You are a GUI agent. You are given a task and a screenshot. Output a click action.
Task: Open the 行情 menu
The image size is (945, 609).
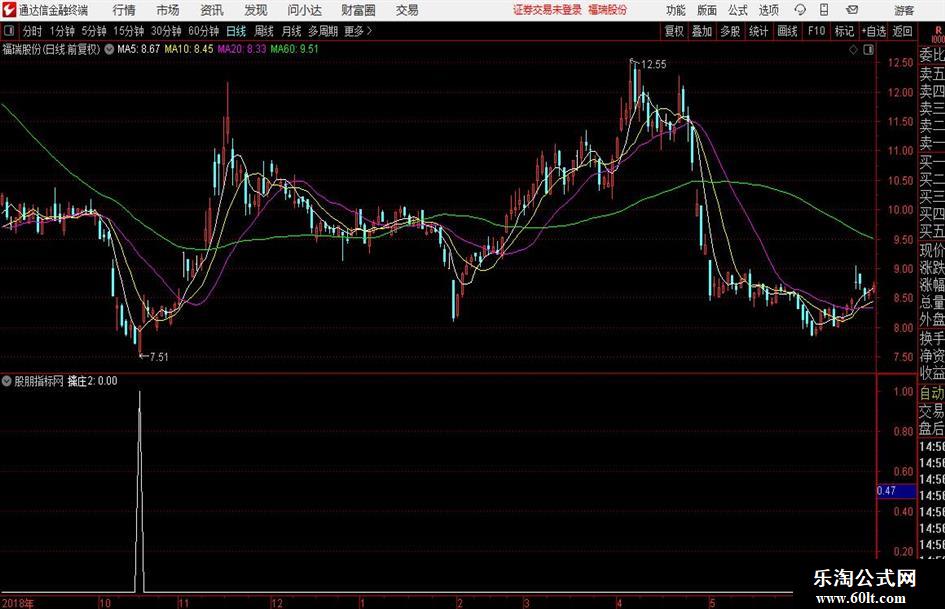pos(124,10)
